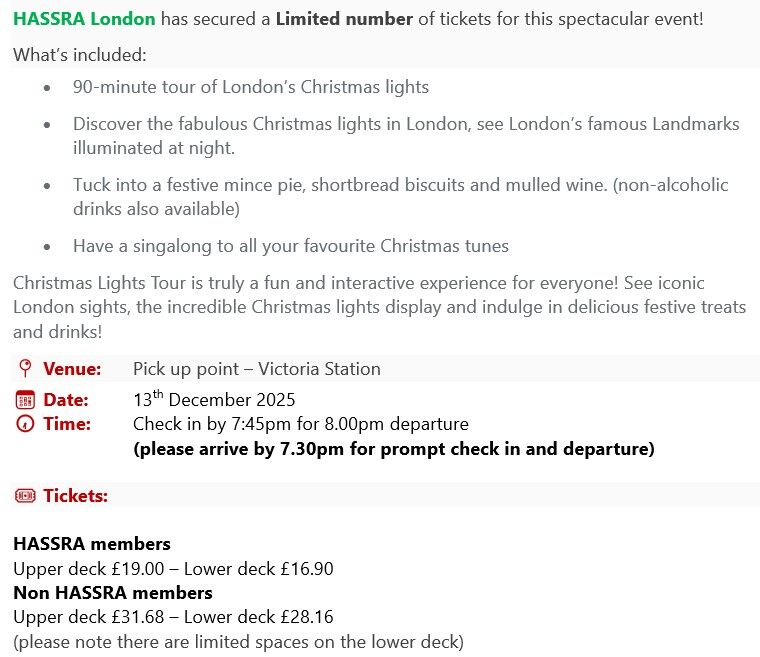Click the calendar icon beside Date
This screenshot has height=657, width=760.
point(25,400)
